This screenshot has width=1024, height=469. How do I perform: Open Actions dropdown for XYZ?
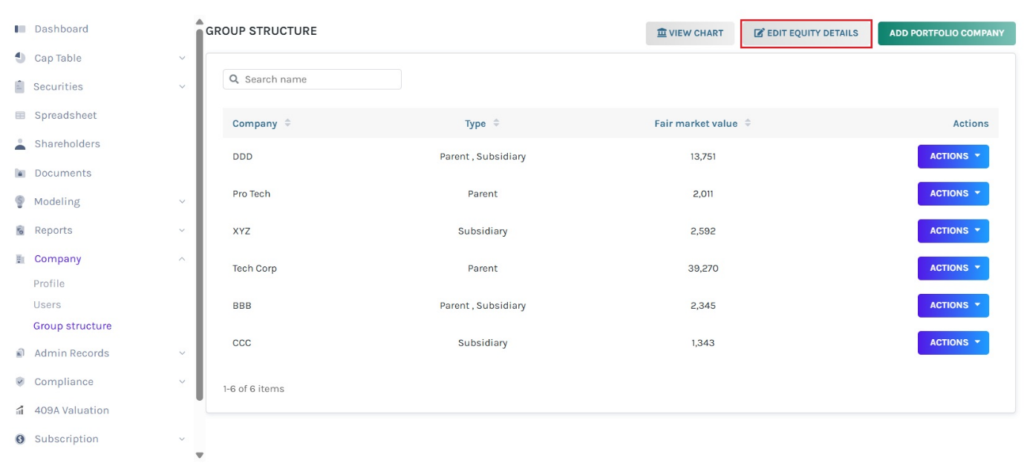tap(953, 231)
